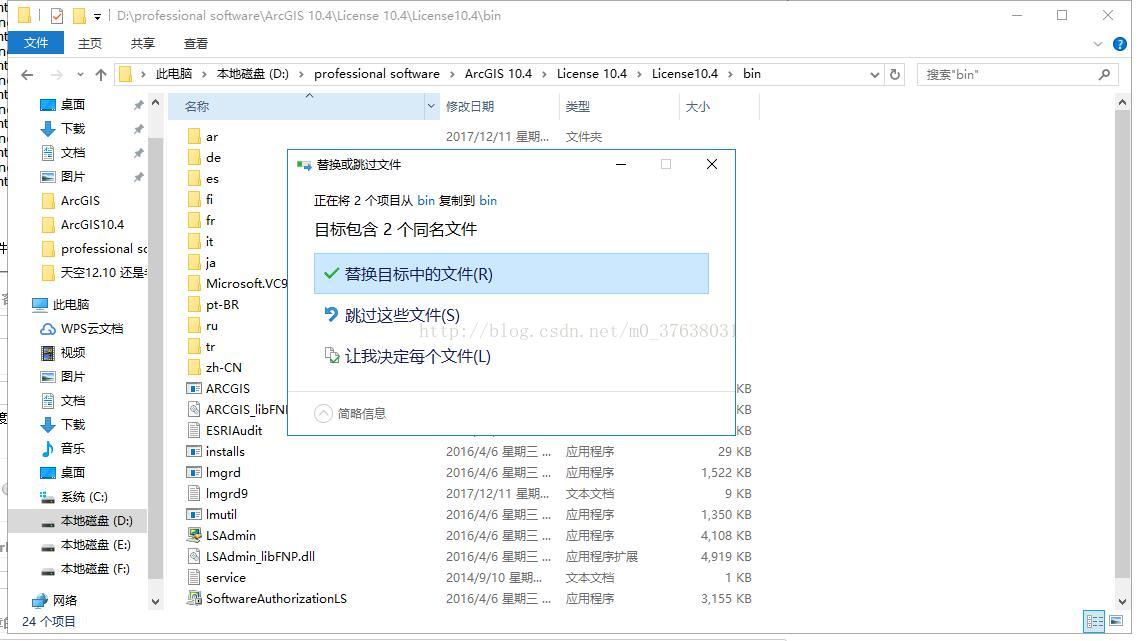Screen dimensions: 1139x641
Task: Select the service text document
Action: 225,578
